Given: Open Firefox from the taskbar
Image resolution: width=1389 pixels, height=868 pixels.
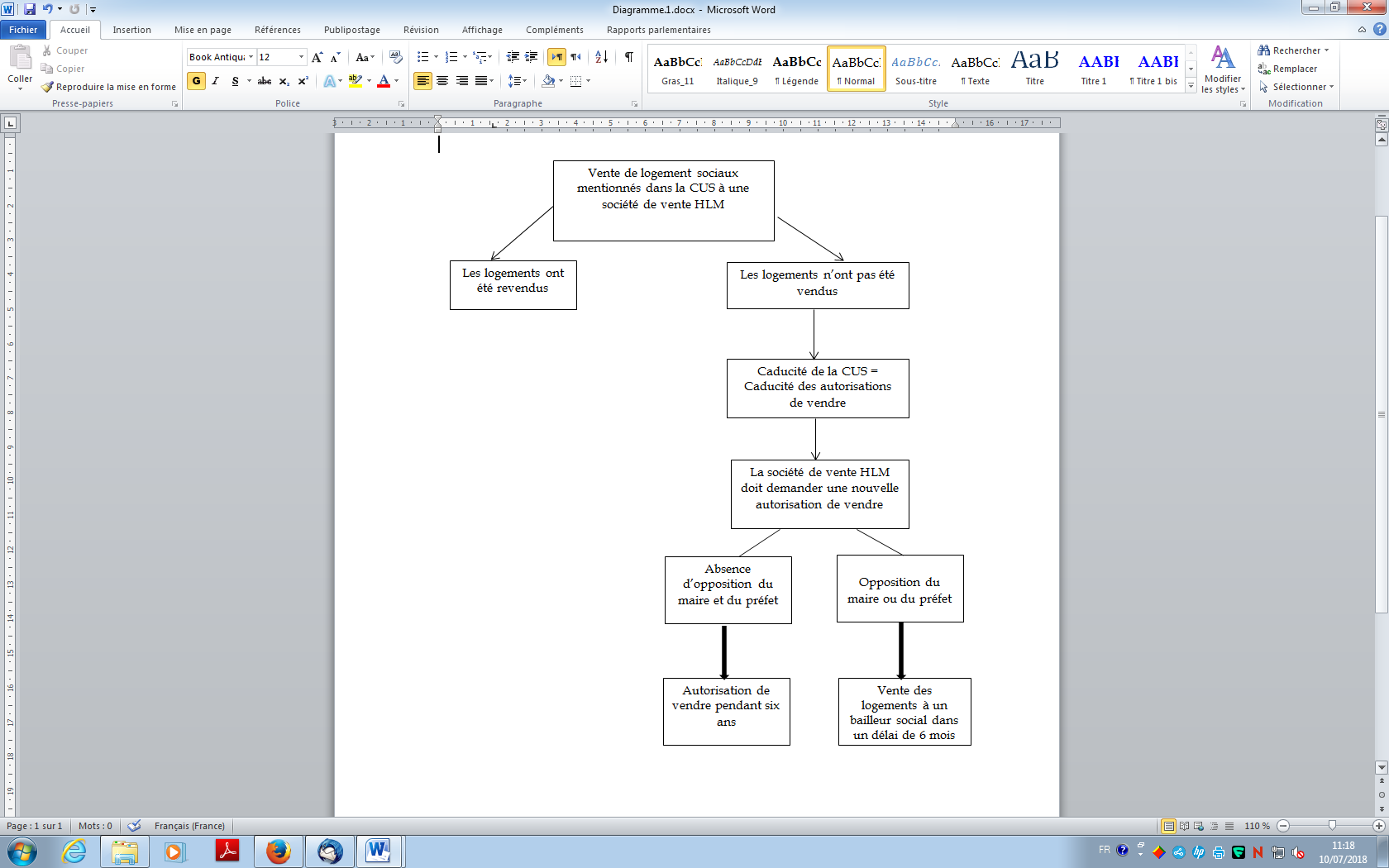Looking at the screenshot, I should pos(278,851).
